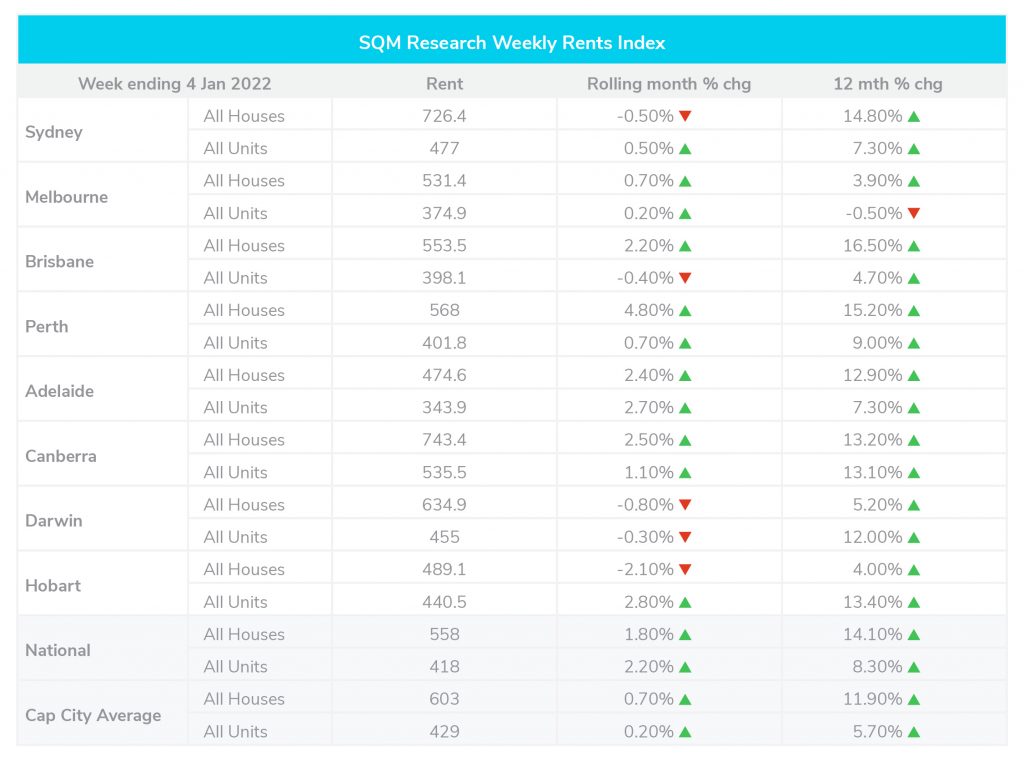The height and width of the screenshot is (762, 1024).
Task: Select the "Sydney" city label
Action: click(54, 132)
